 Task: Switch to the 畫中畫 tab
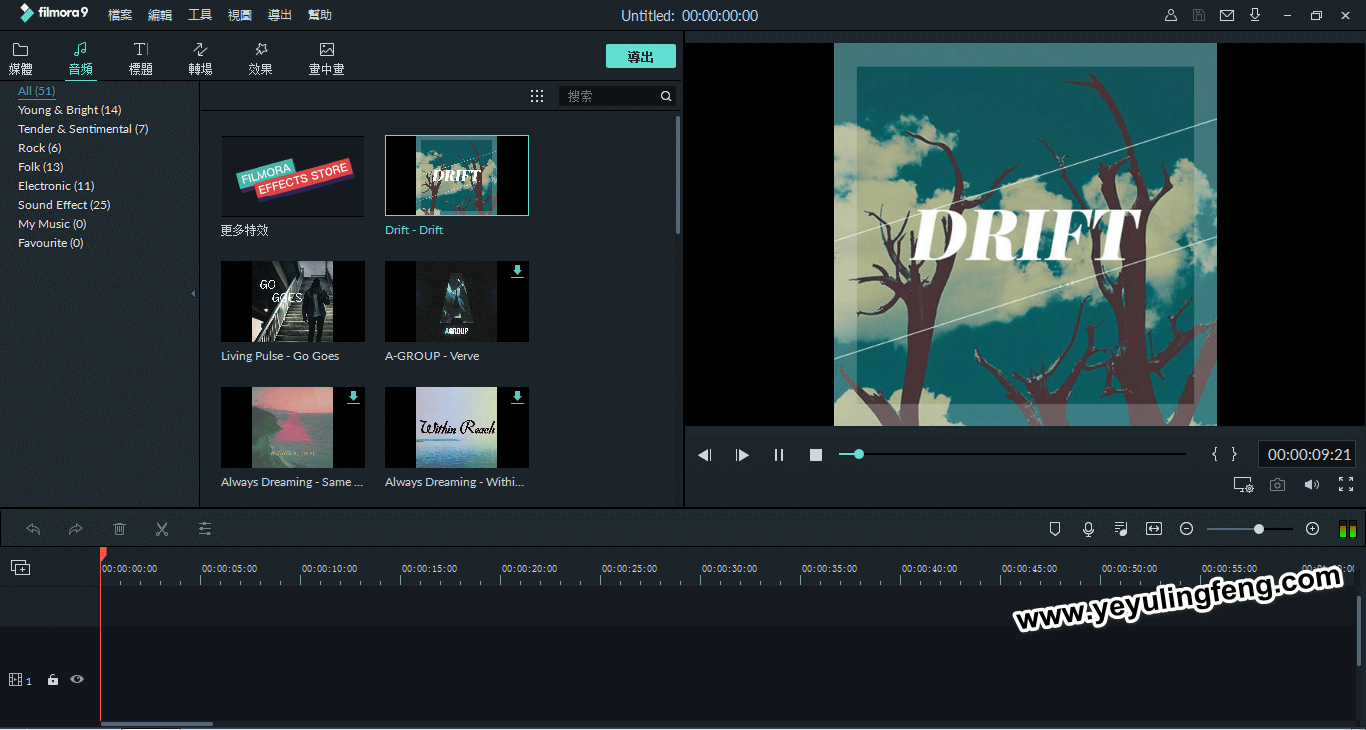(327, 59)
